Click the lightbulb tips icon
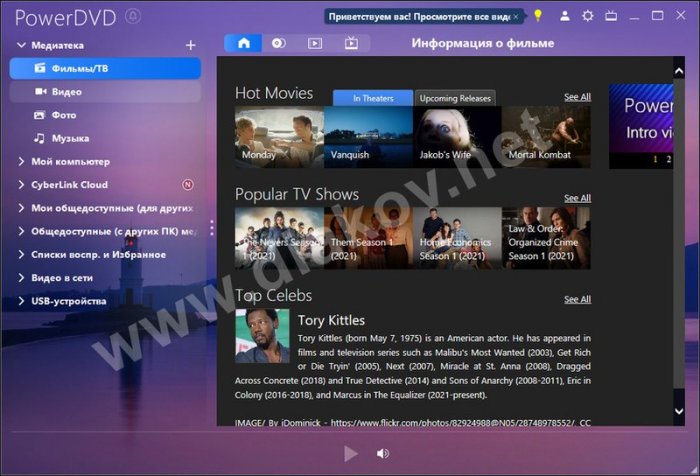 537,16
